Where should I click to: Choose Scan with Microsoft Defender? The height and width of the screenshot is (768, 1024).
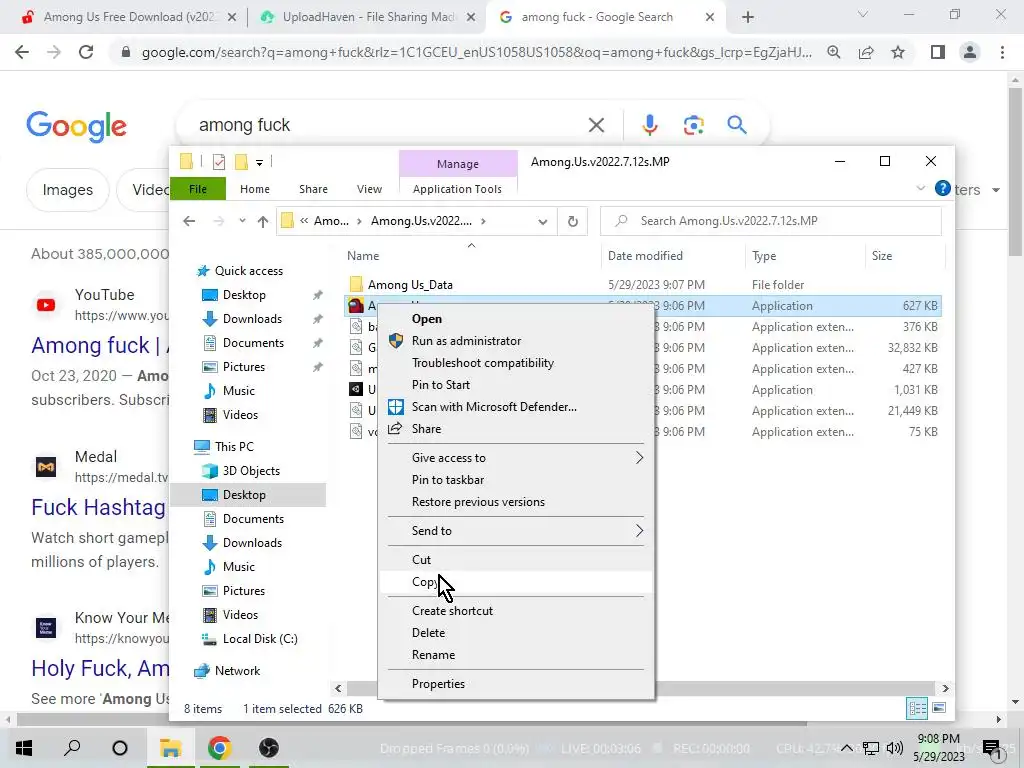point(516,407)
